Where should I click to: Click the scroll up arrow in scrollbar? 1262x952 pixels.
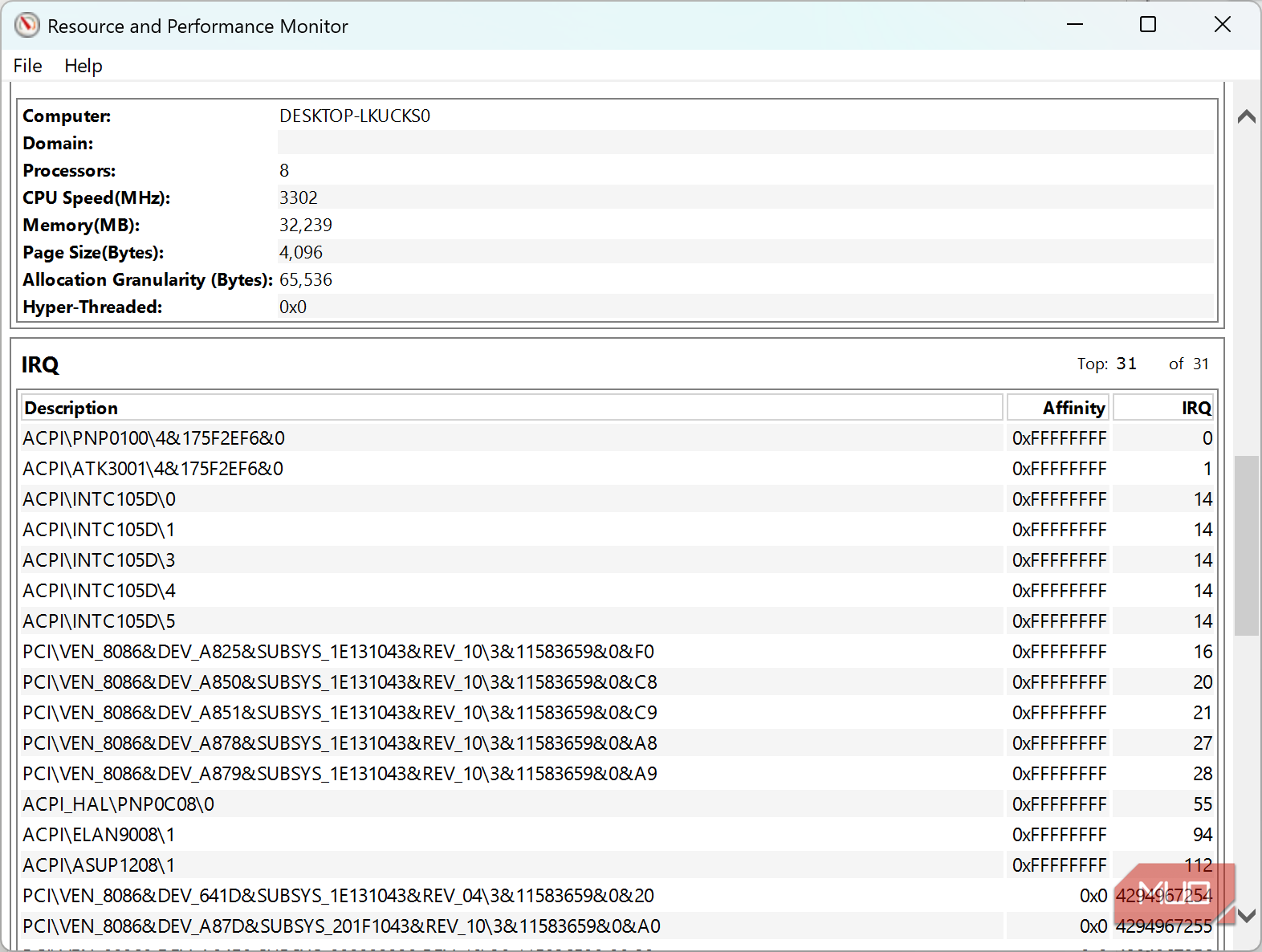coord(1247,116)
